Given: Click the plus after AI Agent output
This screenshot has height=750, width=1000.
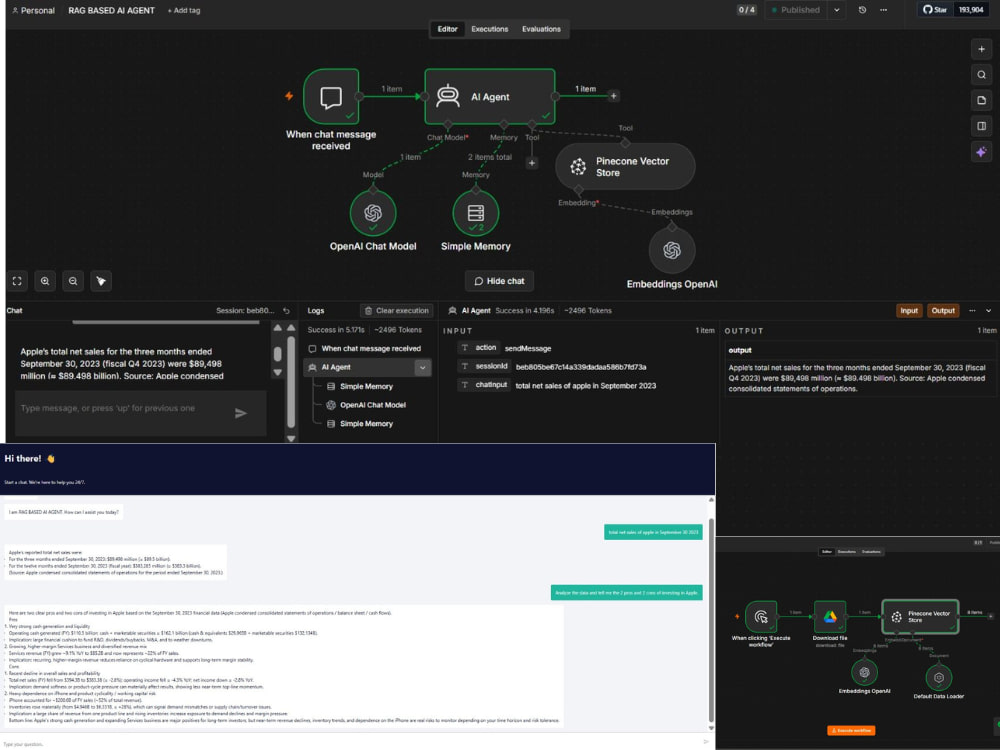Looking at the screenshot, I should tap(614, 96).
